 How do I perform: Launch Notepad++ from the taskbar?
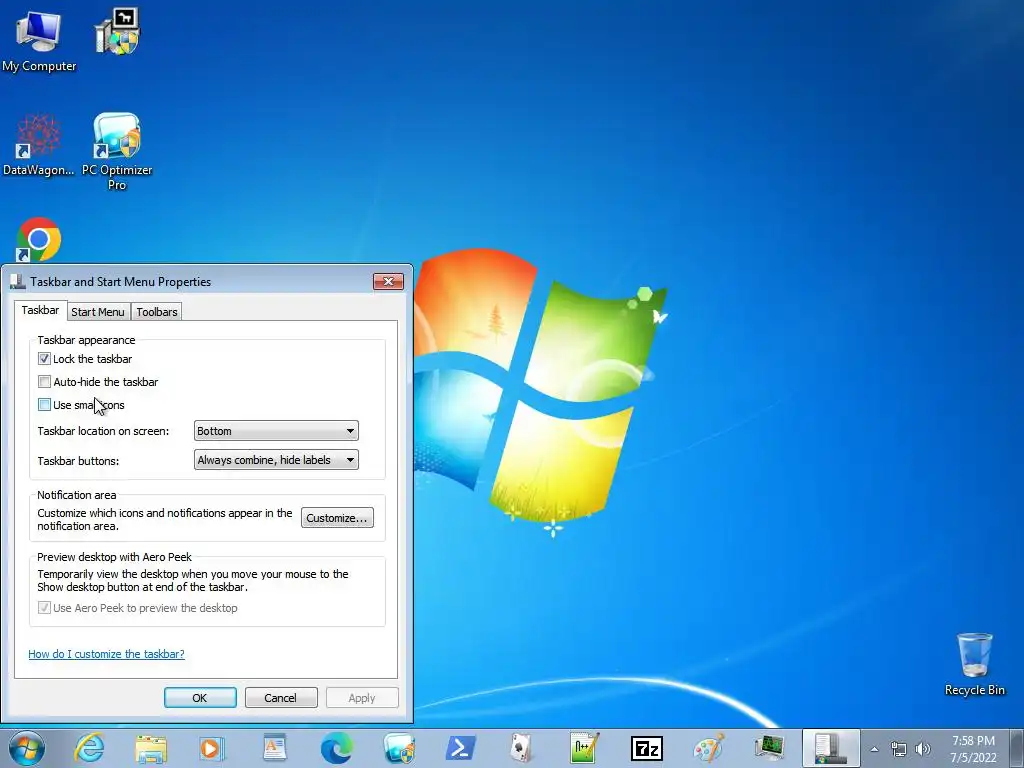click(x=584, y=748)
